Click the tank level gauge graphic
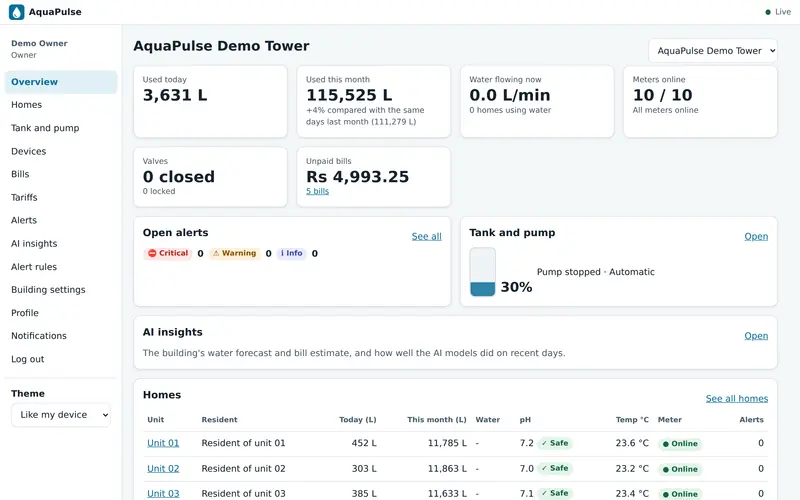The height and width of the screenshot is (500, 800). [483, 272]
